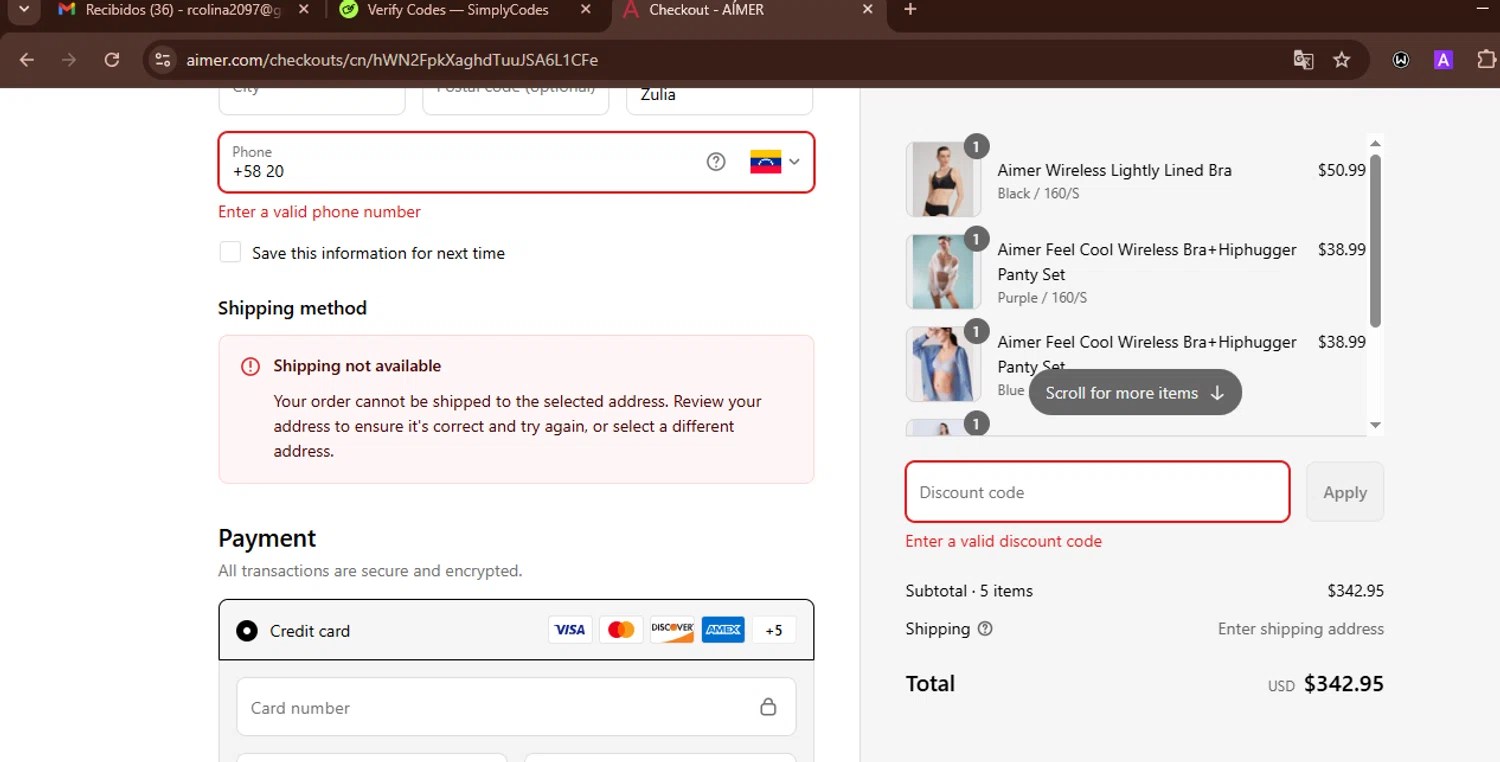Viewport: 1500px width, 762px height.
Task: Reload the checkout page
Action: coord(112,60)
